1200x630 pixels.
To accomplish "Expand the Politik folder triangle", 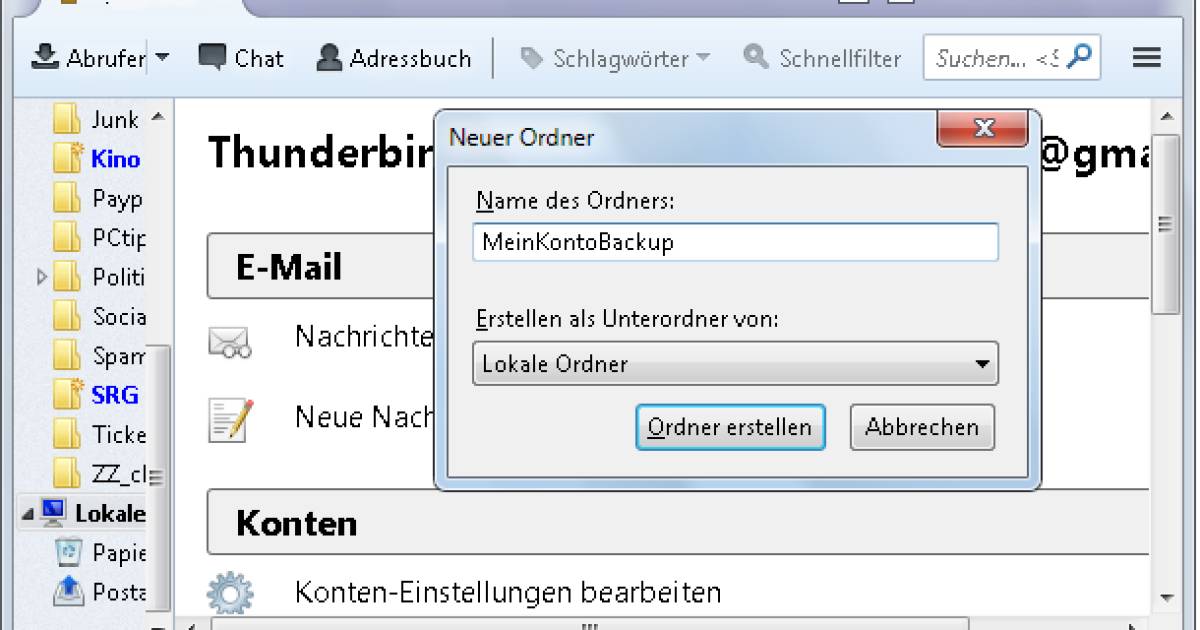I will pyautogui.click(x=41, y=276).
